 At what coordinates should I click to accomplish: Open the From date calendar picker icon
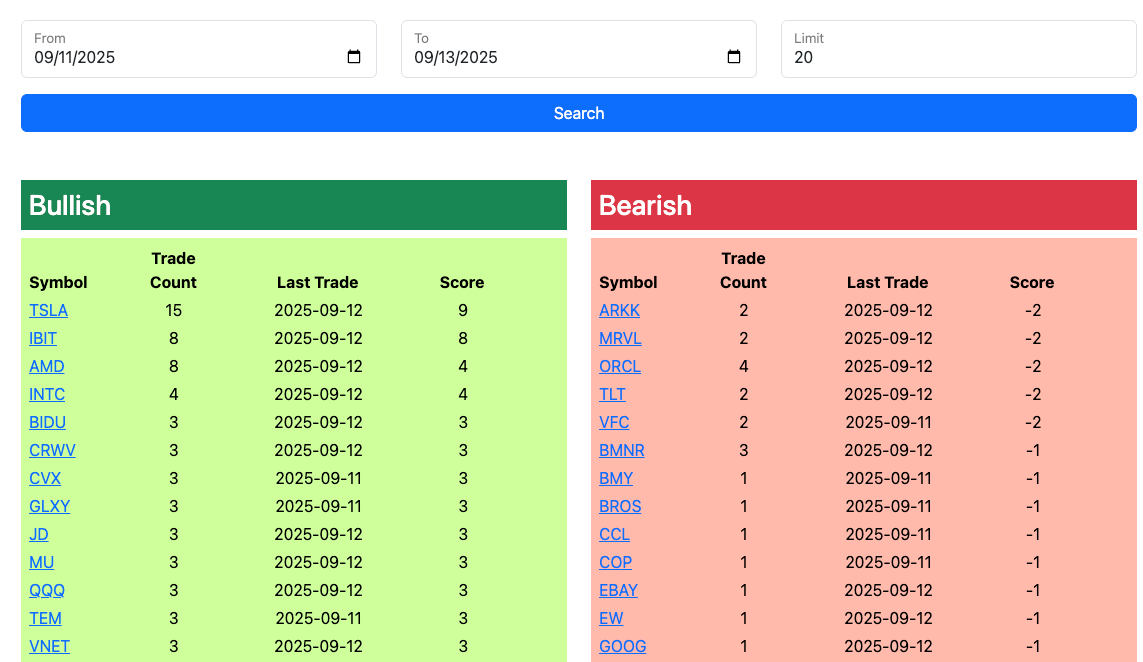click(x=354, y=57)
